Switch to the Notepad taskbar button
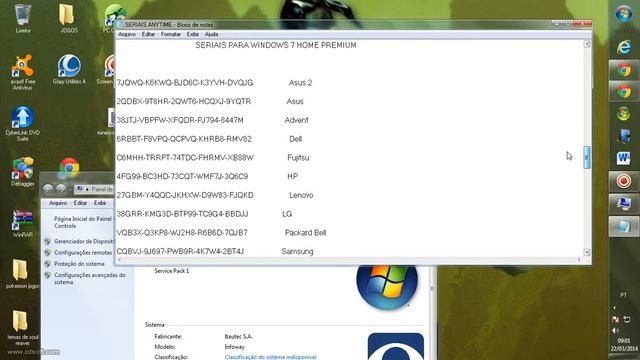 coord(624,226)
